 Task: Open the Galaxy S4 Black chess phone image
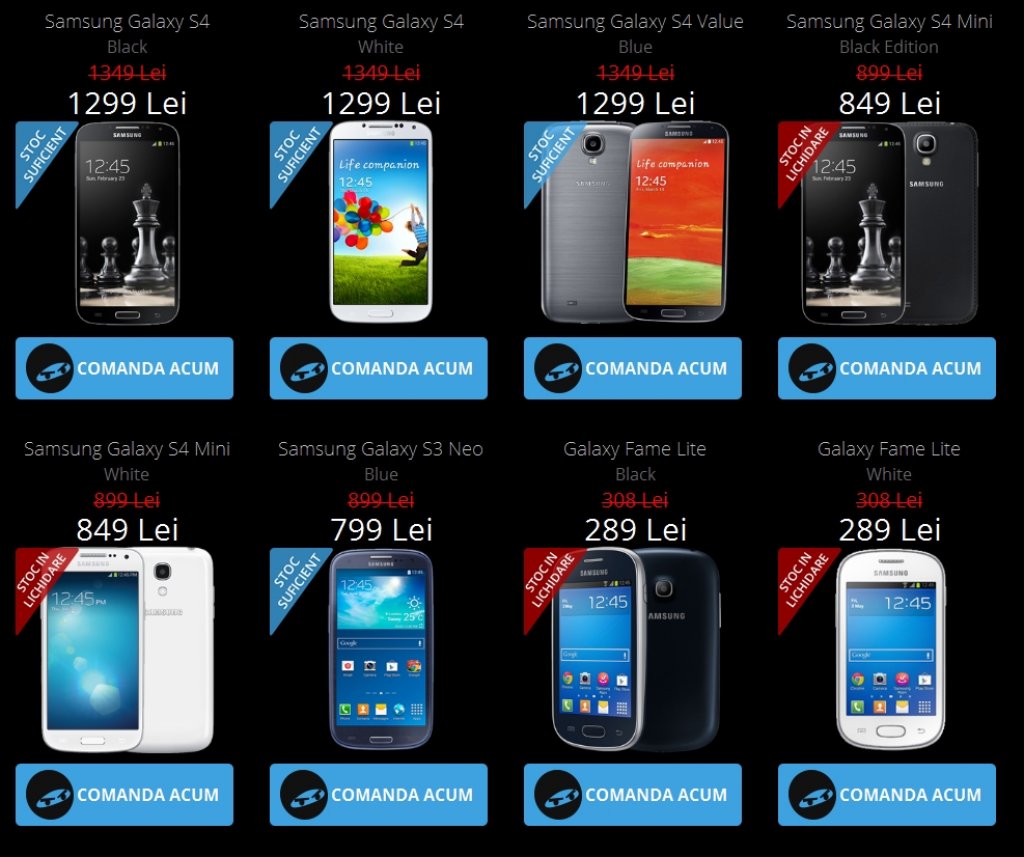[127, 223]
